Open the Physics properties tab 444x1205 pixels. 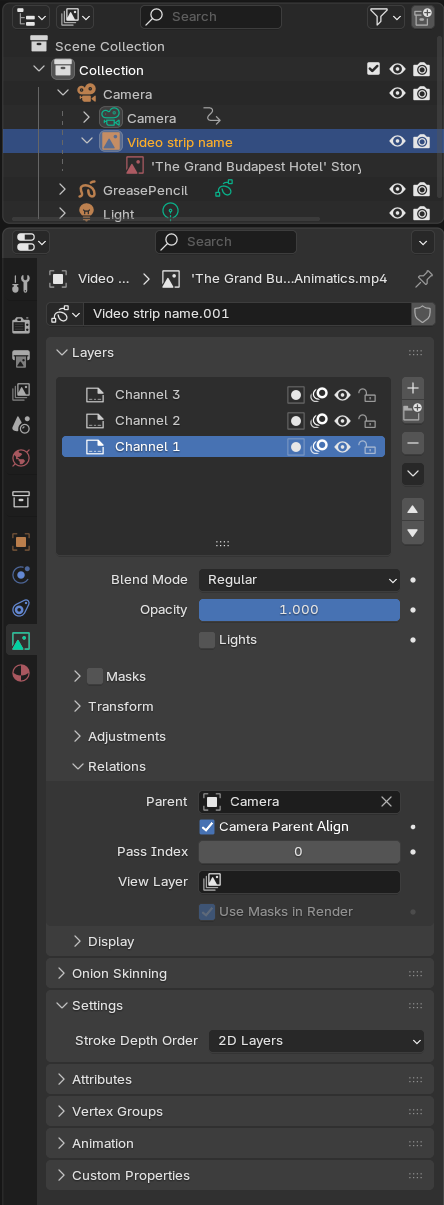(x=21, y=574)
